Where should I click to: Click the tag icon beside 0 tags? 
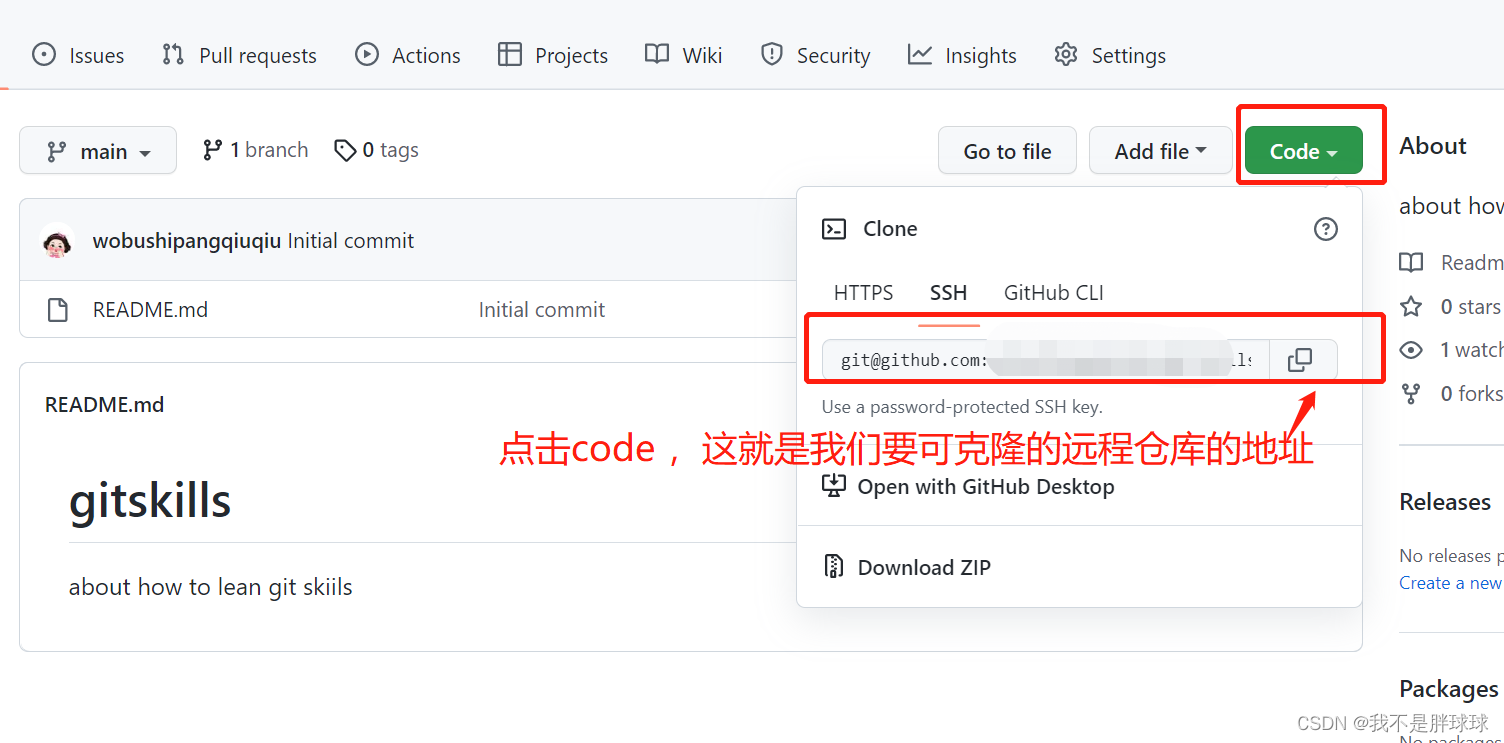(x=345, y=150)
